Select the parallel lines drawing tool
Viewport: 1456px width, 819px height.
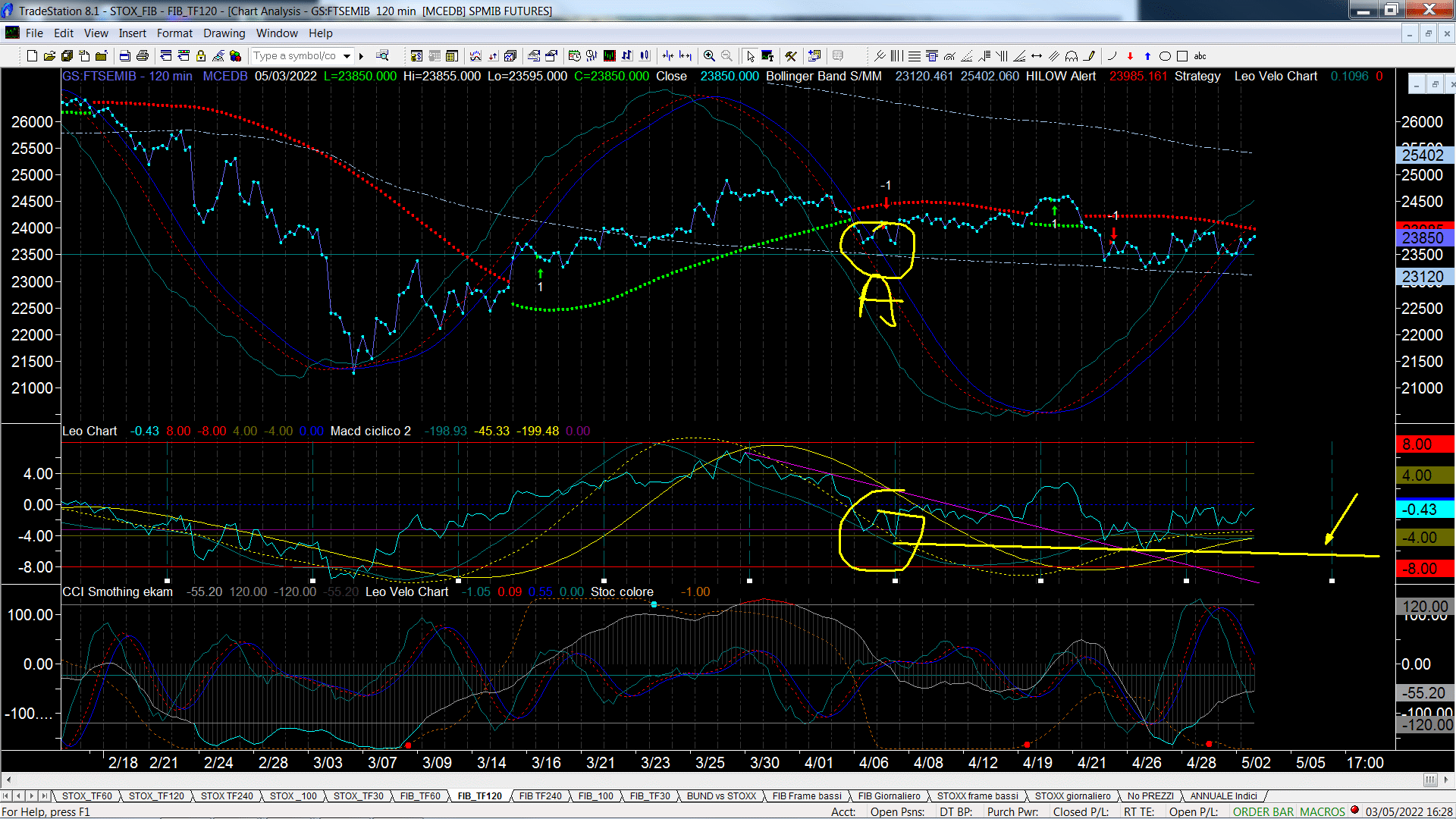1054,56
